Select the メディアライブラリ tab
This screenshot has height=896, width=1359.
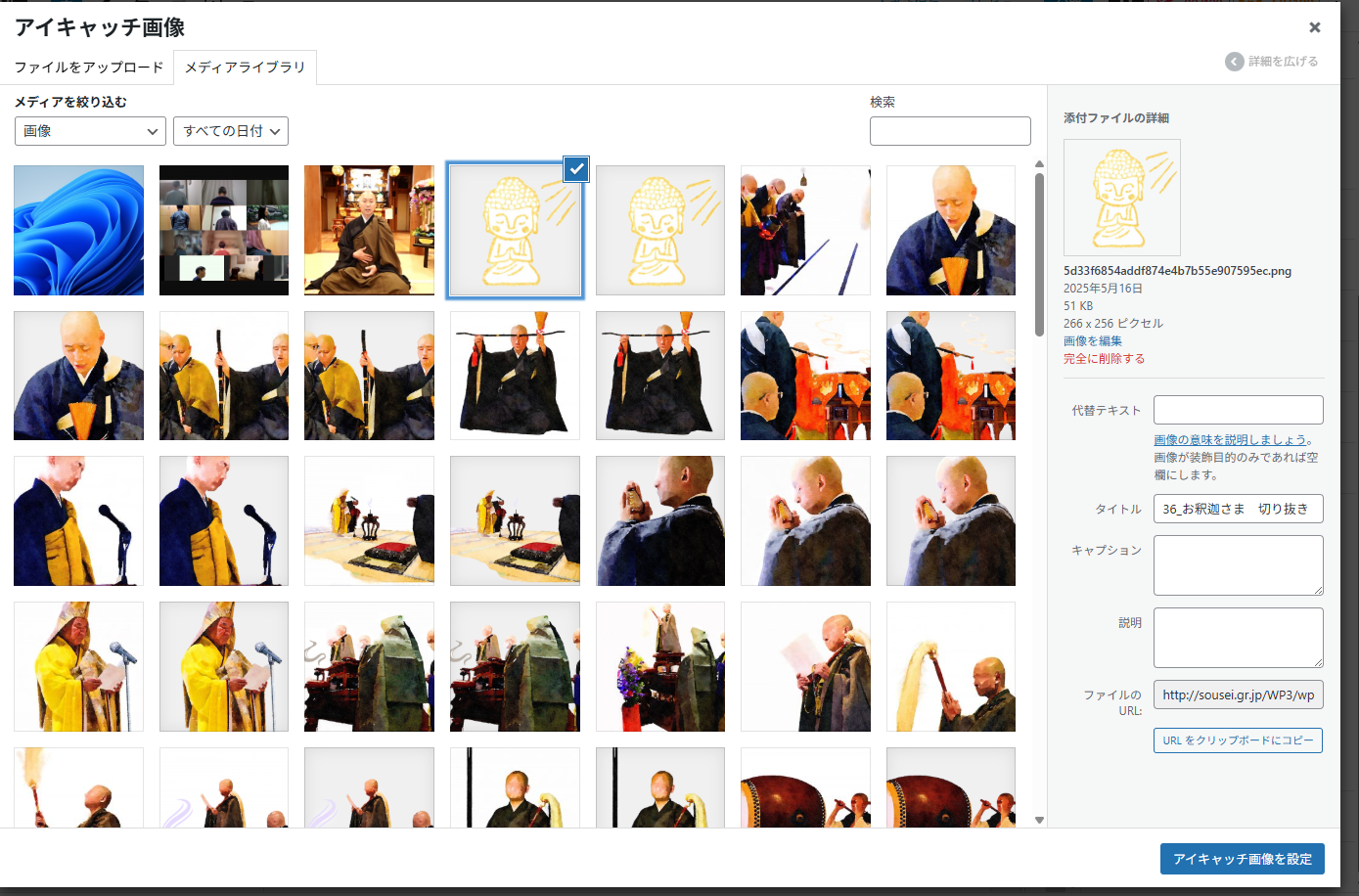(245, 67)
